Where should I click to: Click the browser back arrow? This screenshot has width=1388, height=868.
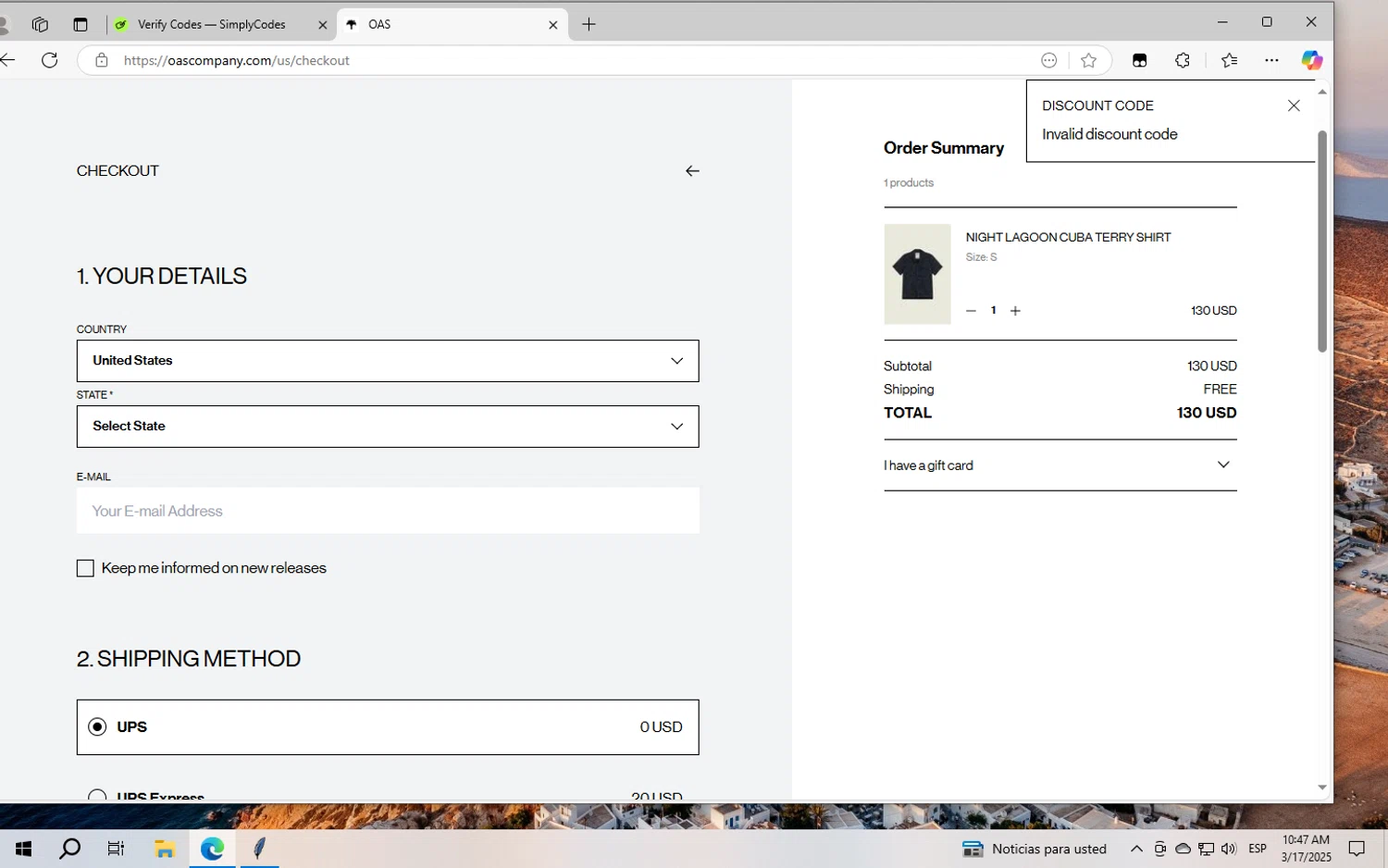click(x=8, y=60)
